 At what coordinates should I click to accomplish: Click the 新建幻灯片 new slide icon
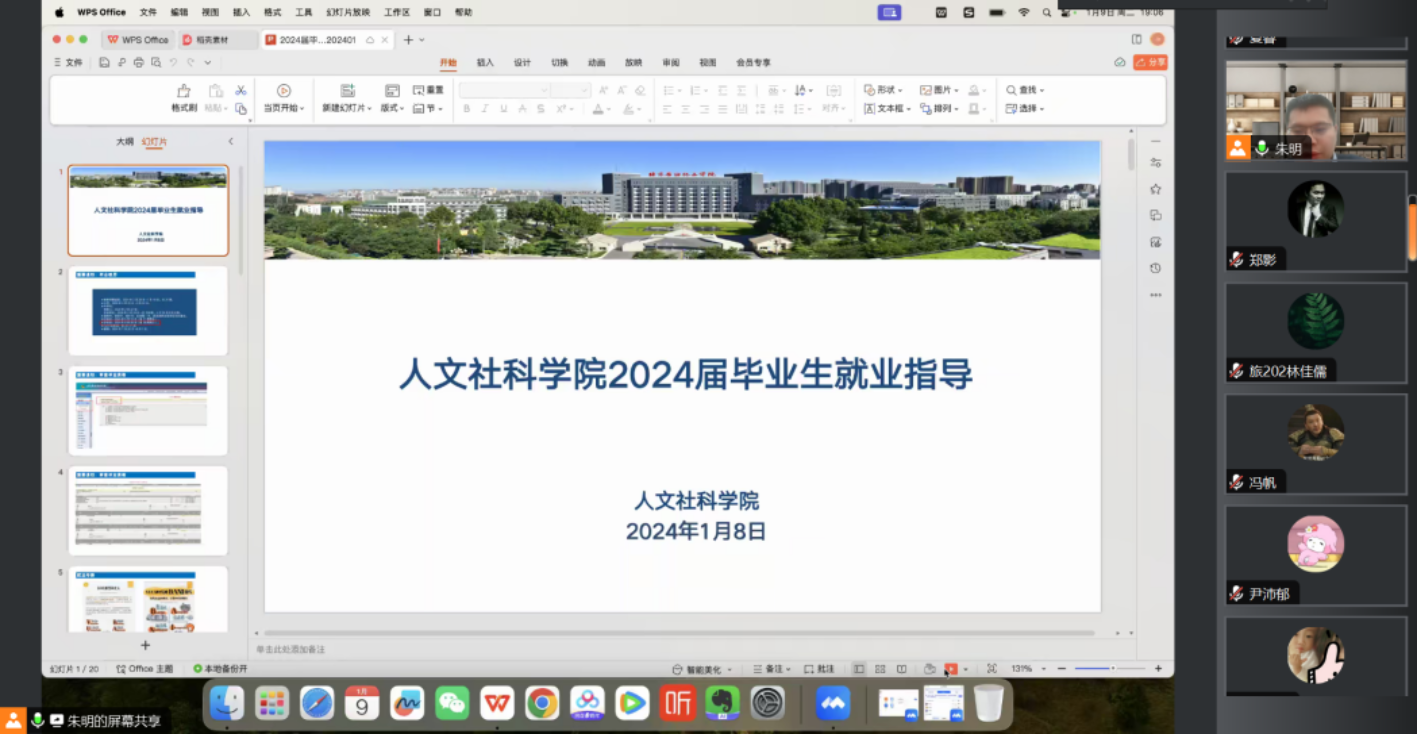pyautogui.click(x=347, y=91)
